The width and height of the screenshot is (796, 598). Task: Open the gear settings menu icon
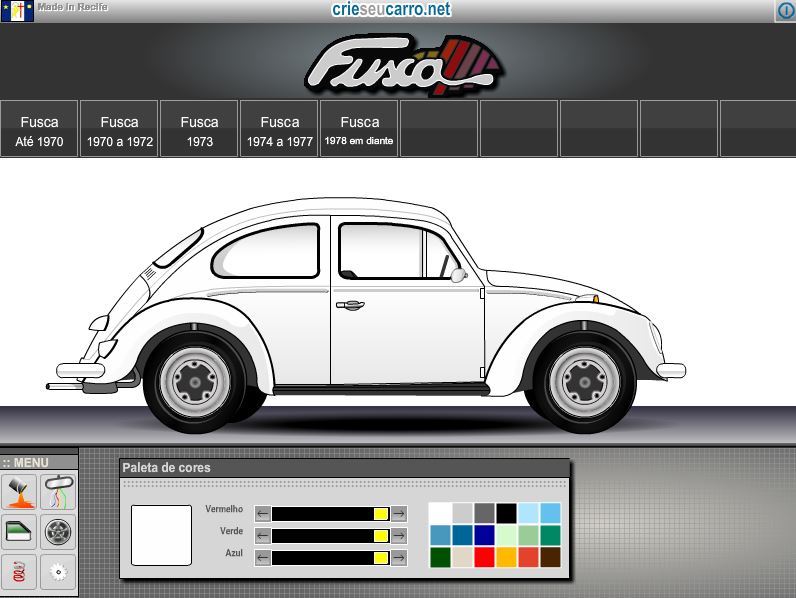(58, 572)
